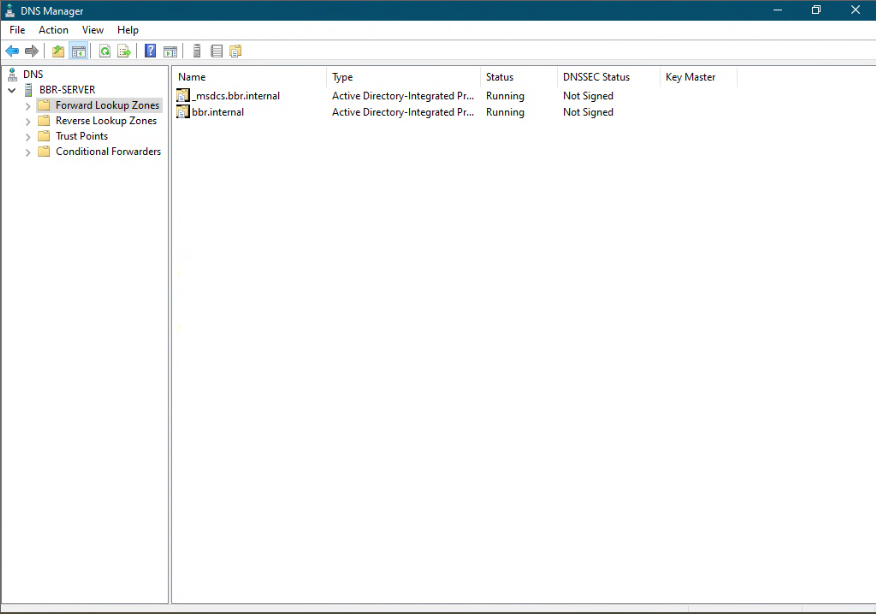
Task: Open the File menu
Action: pyautogui.click(x=17, y=30)
